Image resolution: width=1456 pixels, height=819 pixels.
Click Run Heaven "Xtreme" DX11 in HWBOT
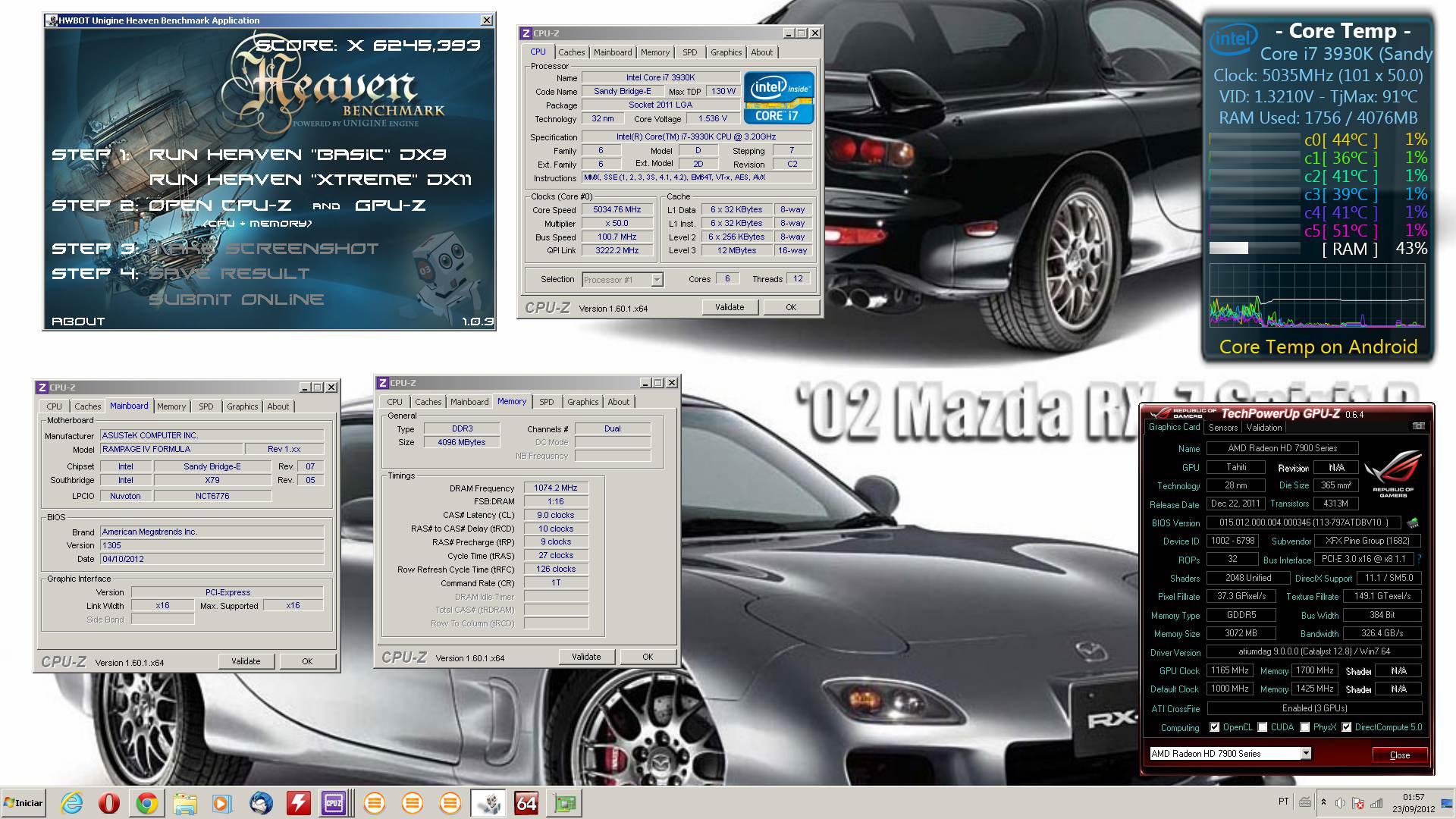pos(310,180)
